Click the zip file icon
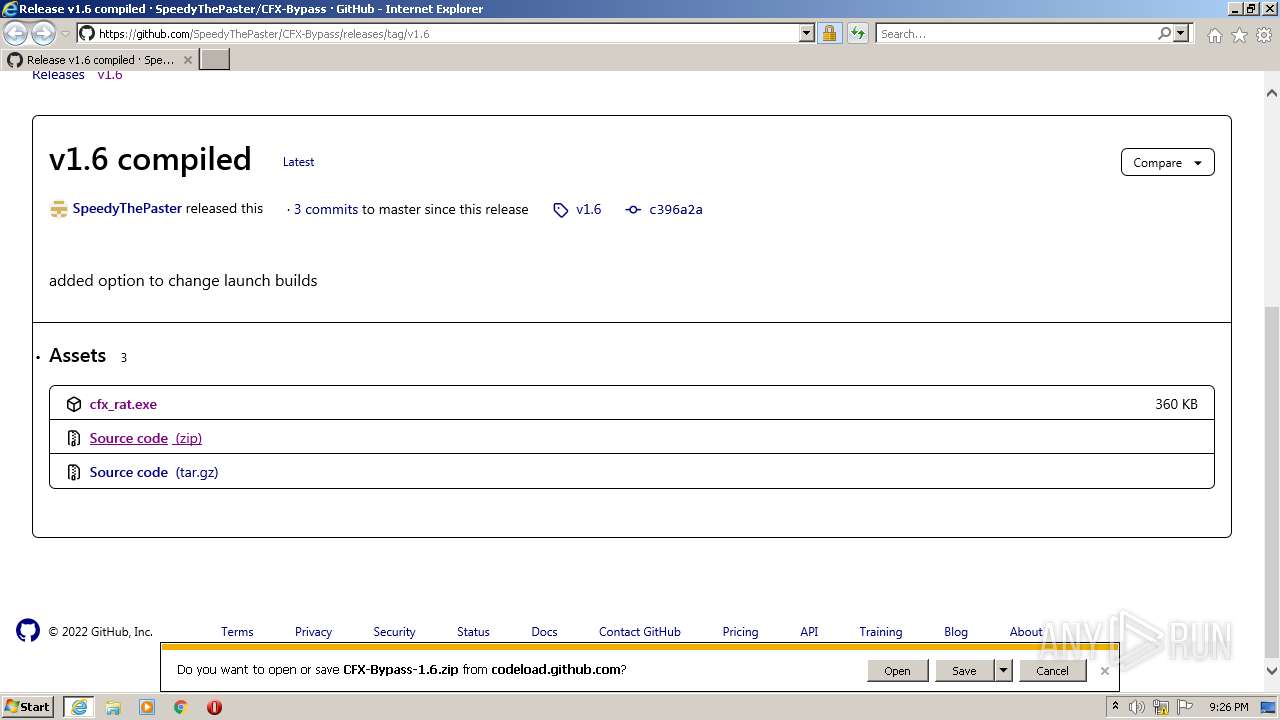 74,439
